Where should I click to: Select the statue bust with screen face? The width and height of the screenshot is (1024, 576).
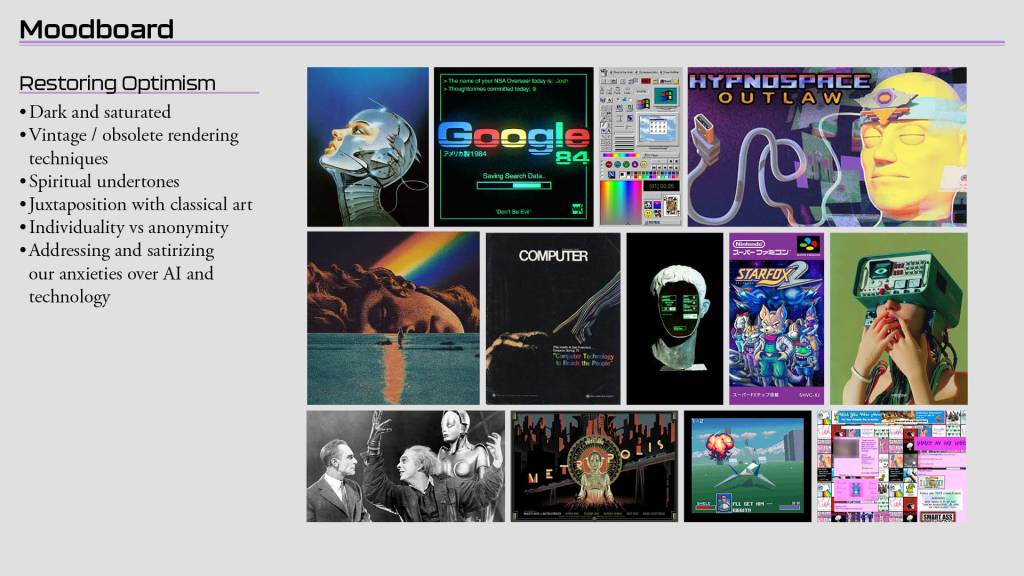pyautogui.click(x=674, y=318)
